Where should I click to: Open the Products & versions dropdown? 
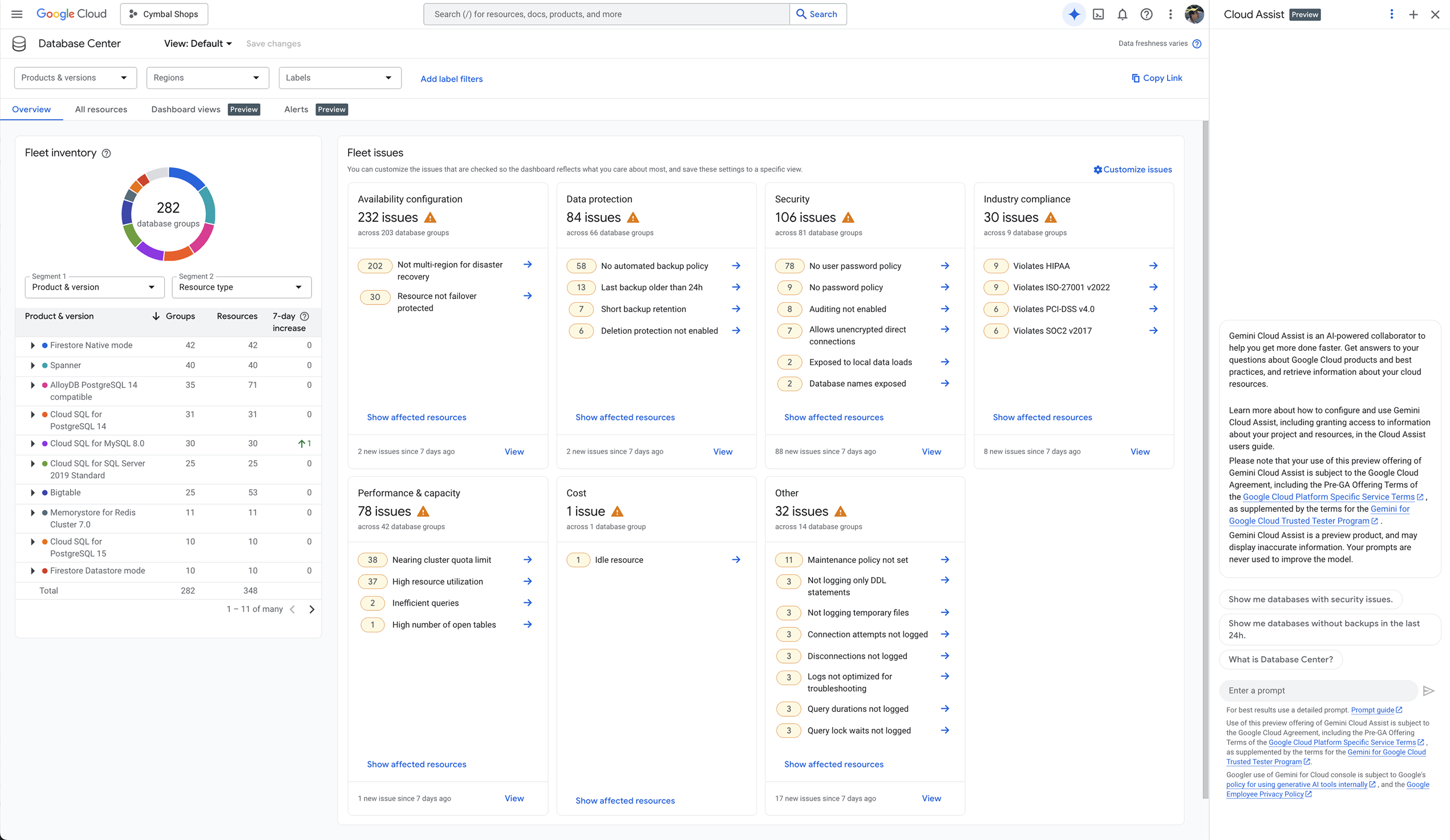coord(75,78)
